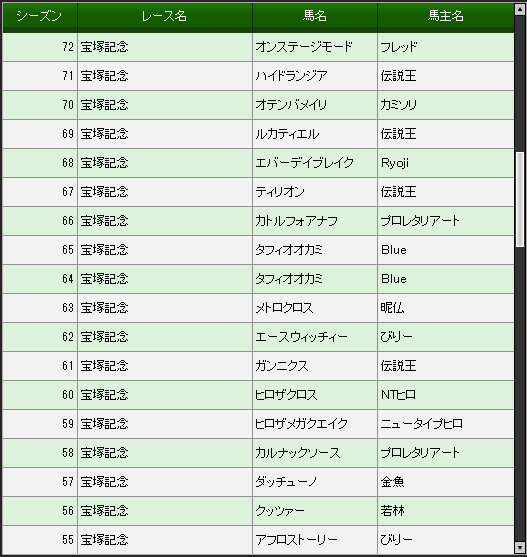This screenshot has height=557, width=527.
Task: Click horse name エースウィッチィー
Action: (301, 337)
